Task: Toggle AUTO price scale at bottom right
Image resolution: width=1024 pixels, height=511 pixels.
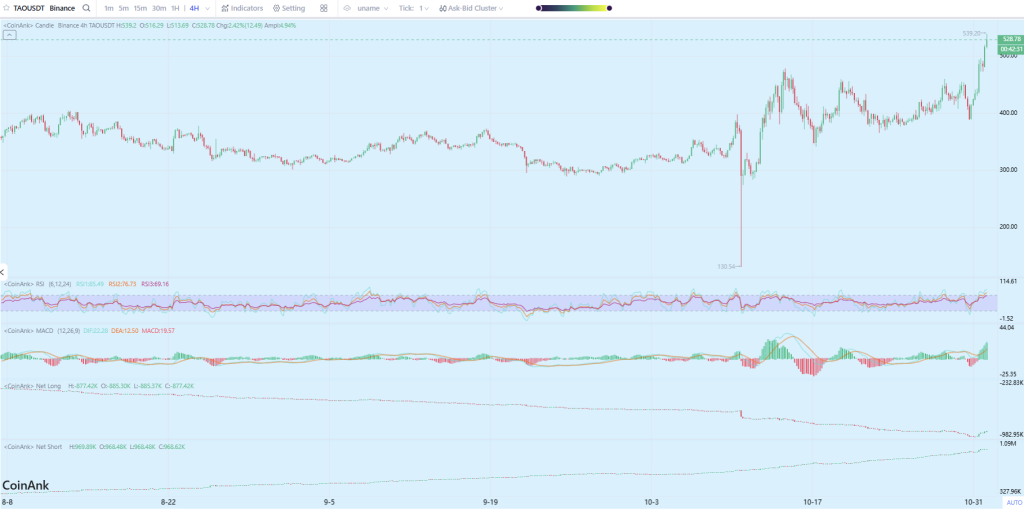Action: point(1014,503)
